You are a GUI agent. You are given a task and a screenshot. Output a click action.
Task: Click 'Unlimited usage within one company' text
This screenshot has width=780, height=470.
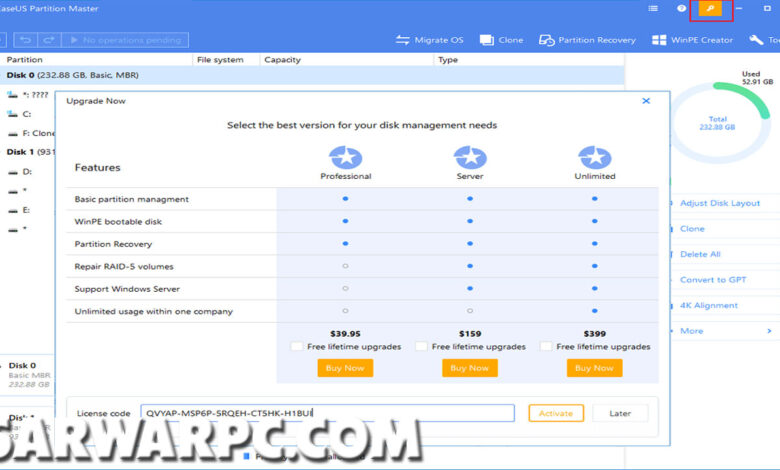click(x=154, y=311)
